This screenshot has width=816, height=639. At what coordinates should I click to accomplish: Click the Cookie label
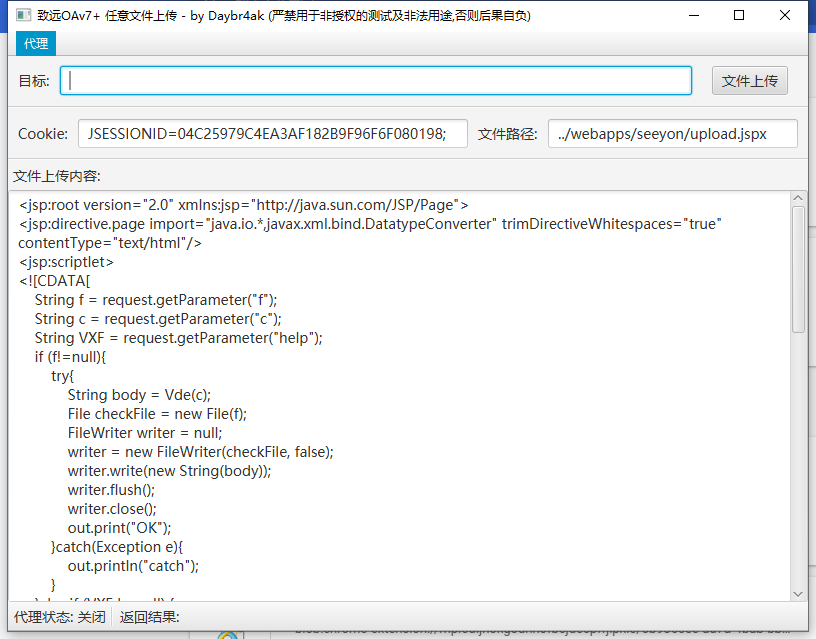tap(43, 134)
